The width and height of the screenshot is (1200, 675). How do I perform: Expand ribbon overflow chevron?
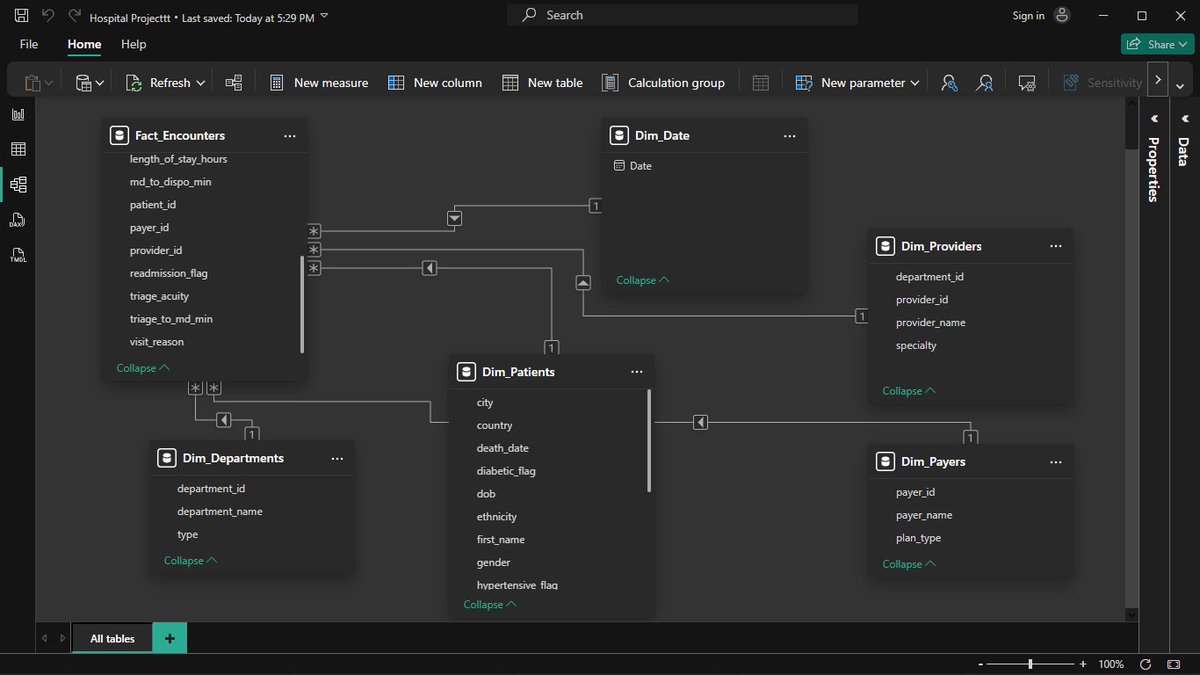click(x=1157, y=79)
